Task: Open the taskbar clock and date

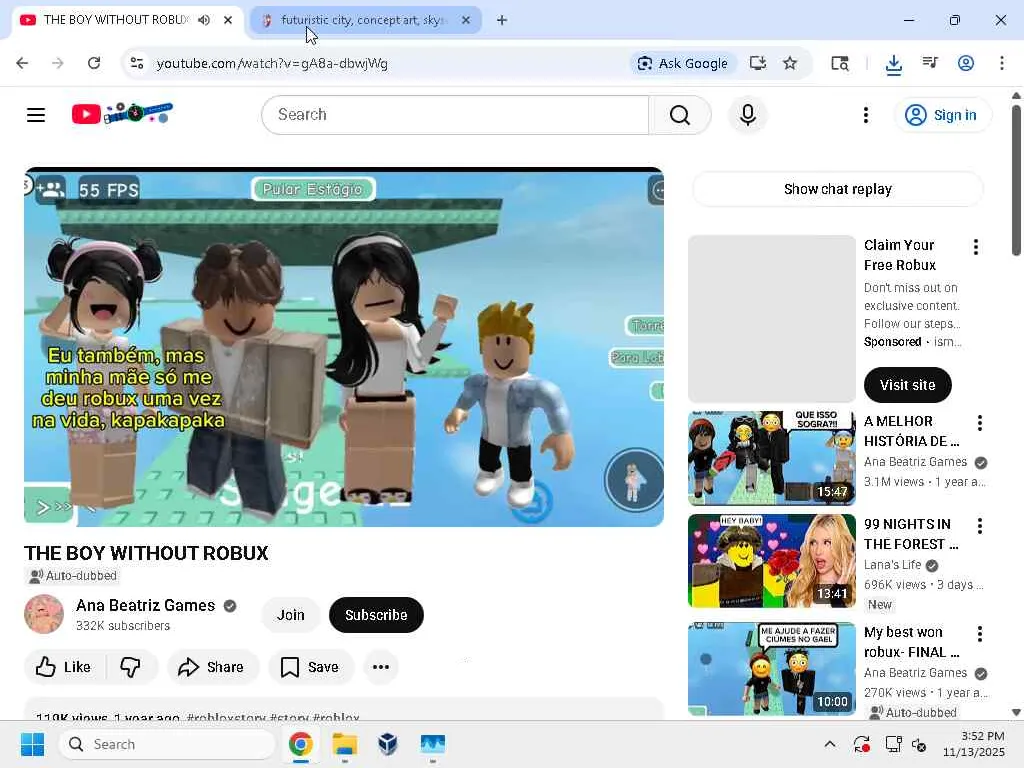Action: 974,744
